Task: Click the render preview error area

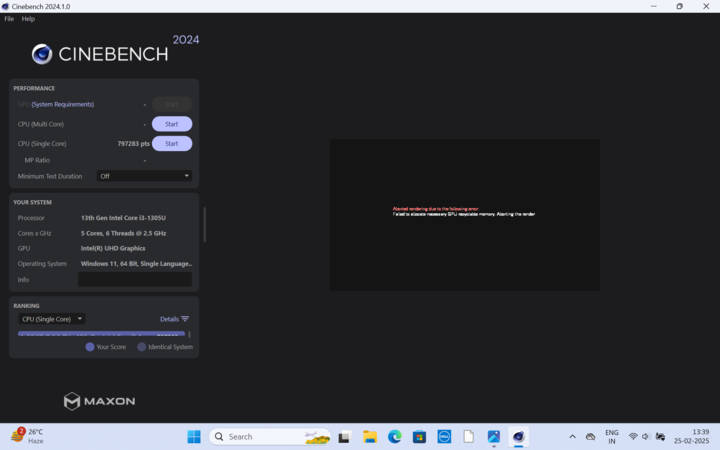Action: [465, 214]
